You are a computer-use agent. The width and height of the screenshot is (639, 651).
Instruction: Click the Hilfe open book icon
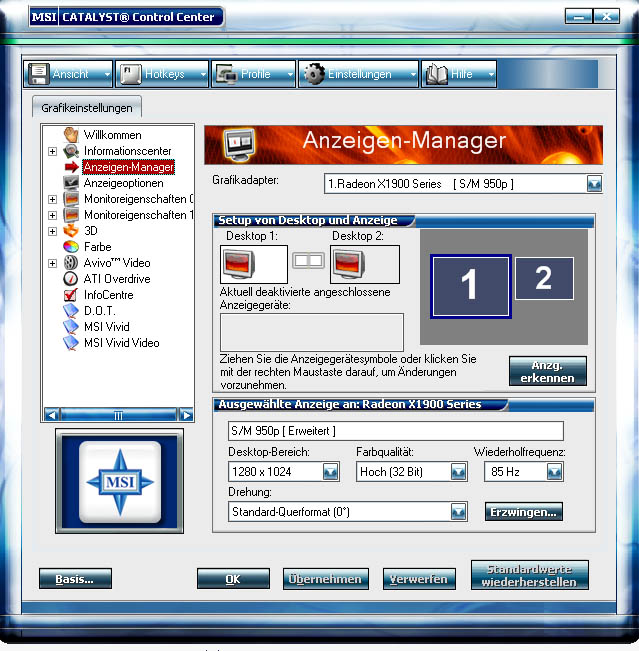[436, 74]
